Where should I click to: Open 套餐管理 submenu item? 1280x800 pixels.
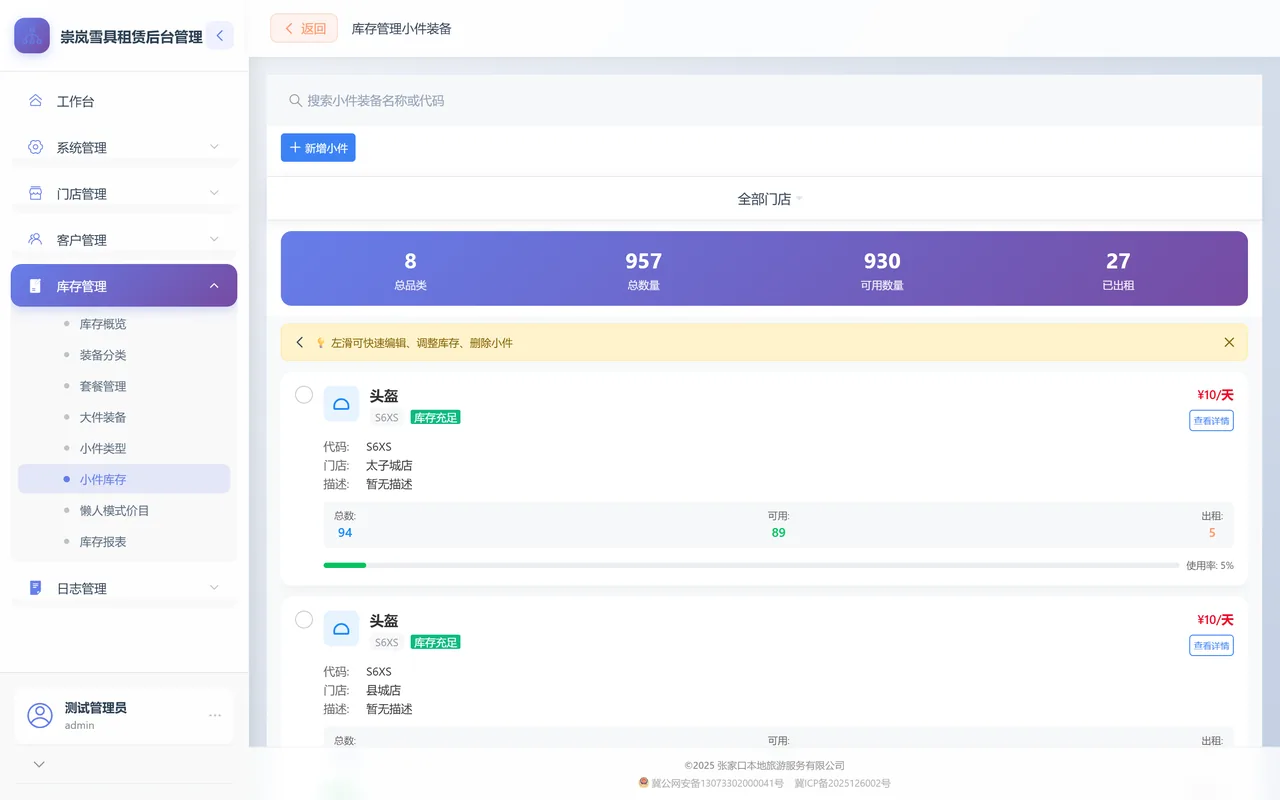click(124, 386)
